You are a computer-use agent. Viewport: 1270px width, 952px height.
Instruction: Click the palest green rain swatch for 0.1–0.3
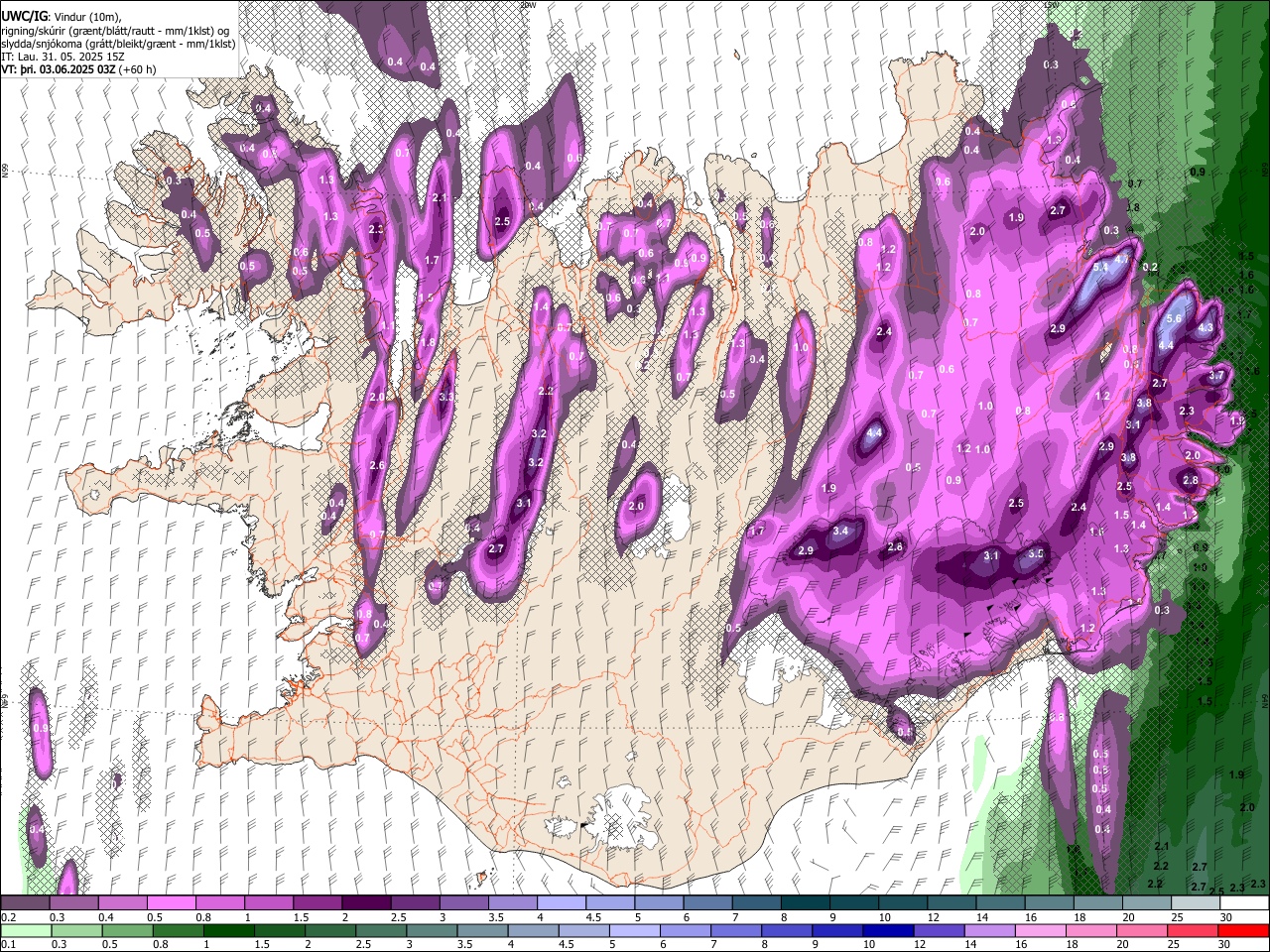26,931
